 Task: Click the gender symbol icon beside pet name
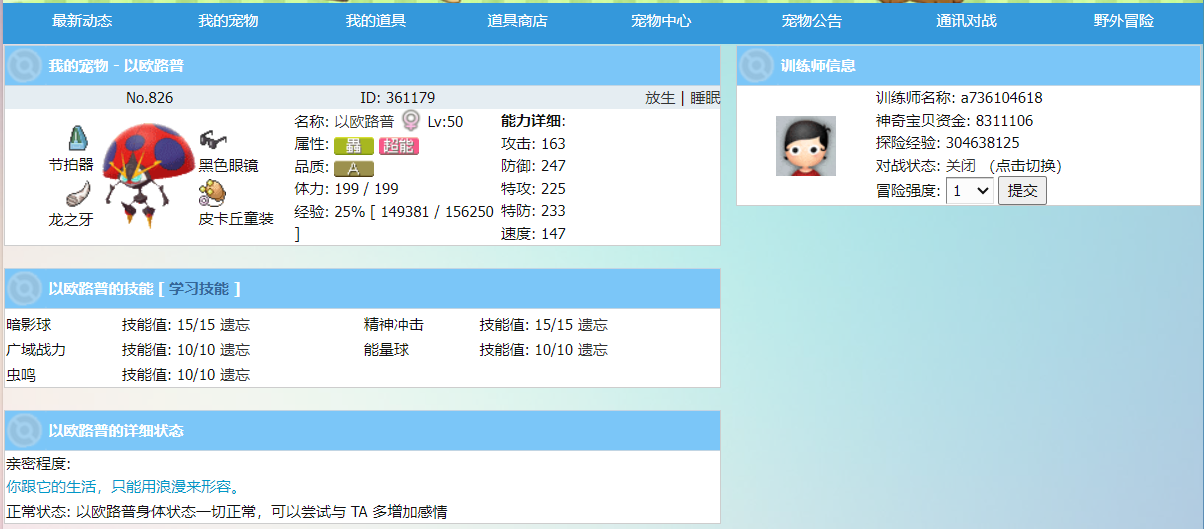pos(411,121)
